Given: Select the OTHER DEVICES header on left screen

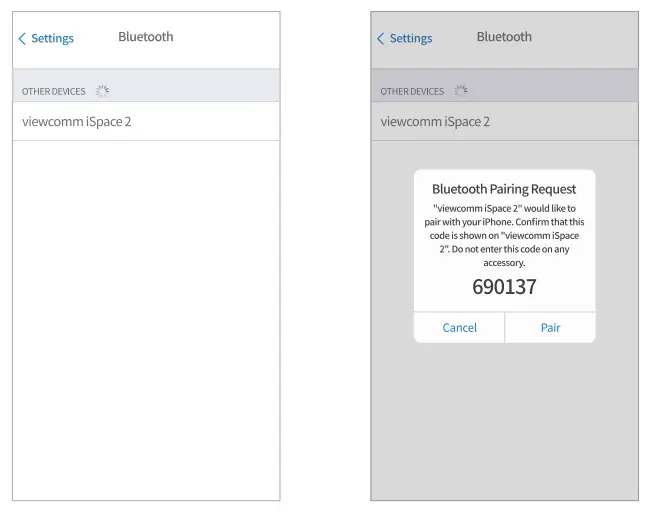Looking at the screenshot, I should pos(54,92).
